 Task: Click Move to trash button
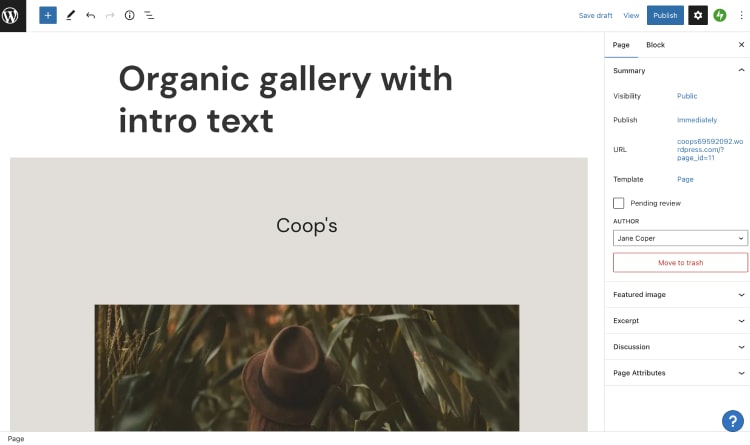click(x=680, y=263)
